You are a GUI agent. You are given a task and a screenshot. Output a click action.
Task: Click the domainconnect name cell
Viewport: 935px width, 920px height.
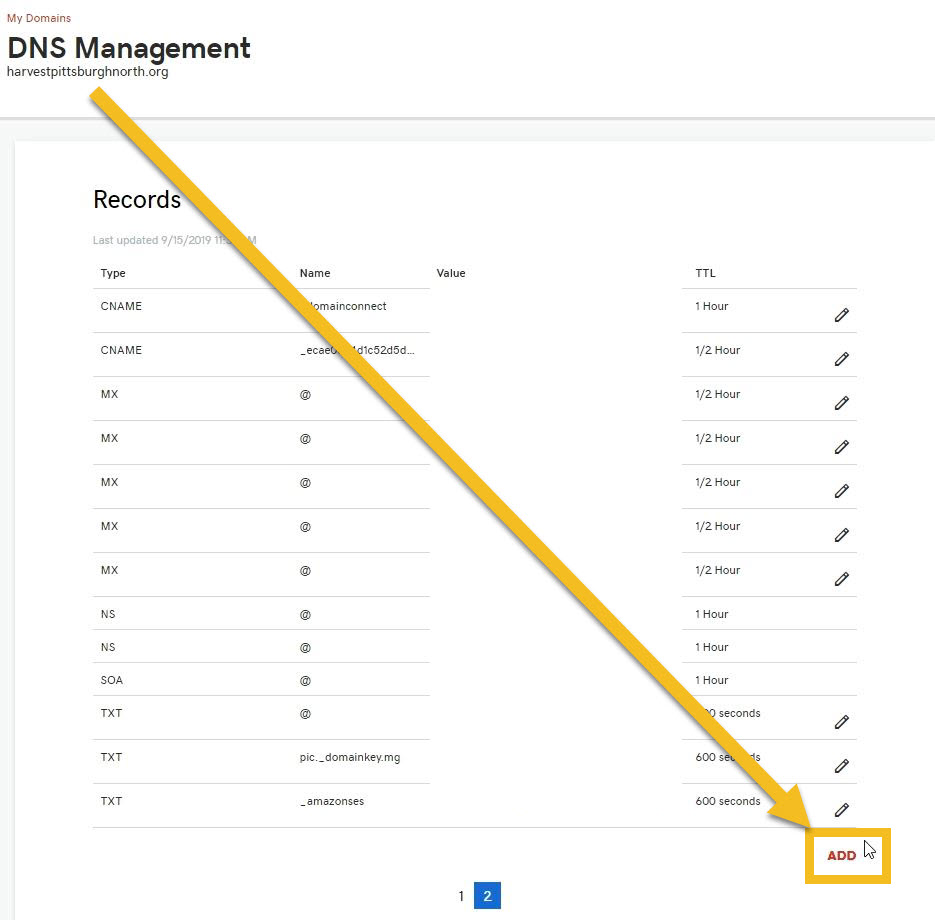(x=345, y=306)
